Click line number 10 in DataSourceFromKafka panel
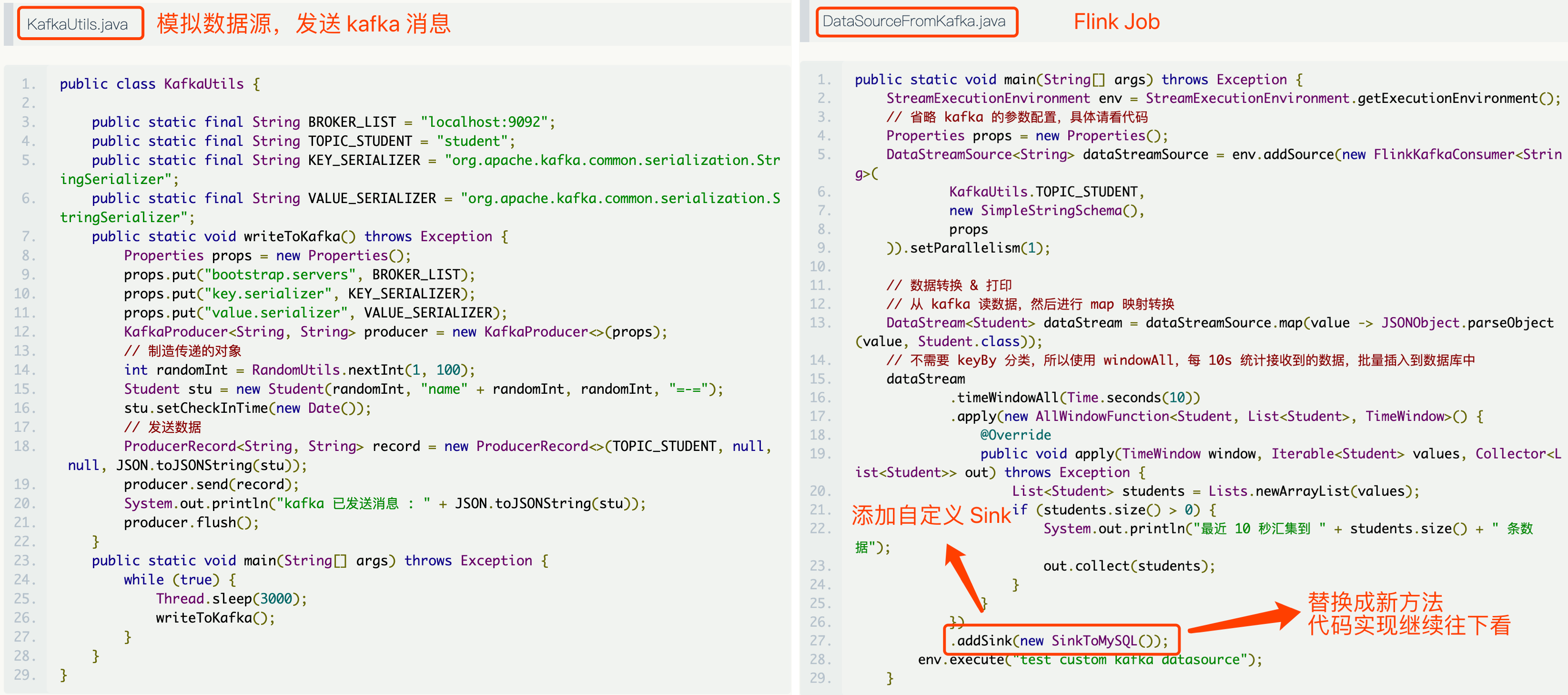 tap(820, 267)
